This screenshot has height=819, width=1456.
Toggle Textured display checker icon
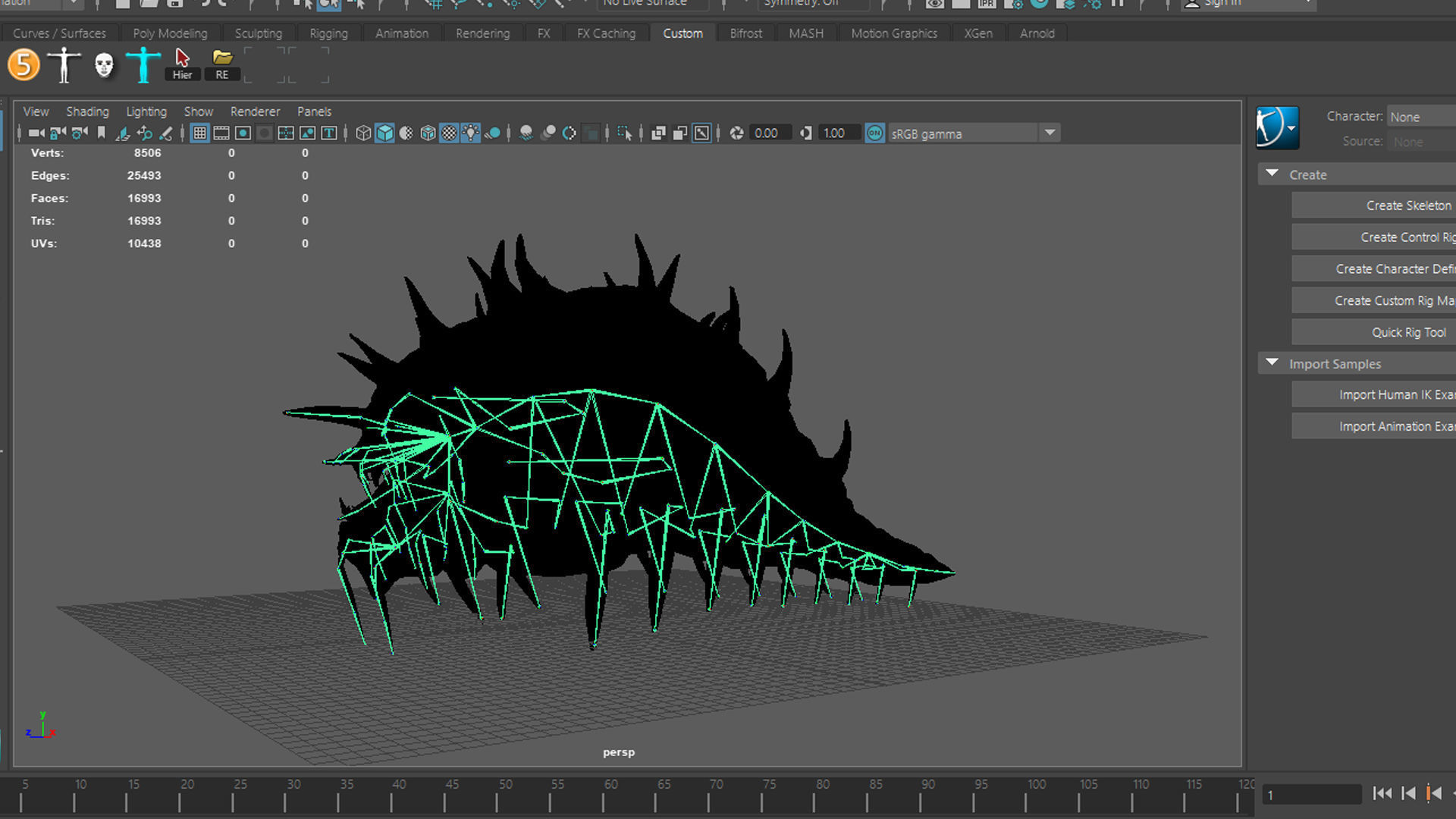click(449, 133)
